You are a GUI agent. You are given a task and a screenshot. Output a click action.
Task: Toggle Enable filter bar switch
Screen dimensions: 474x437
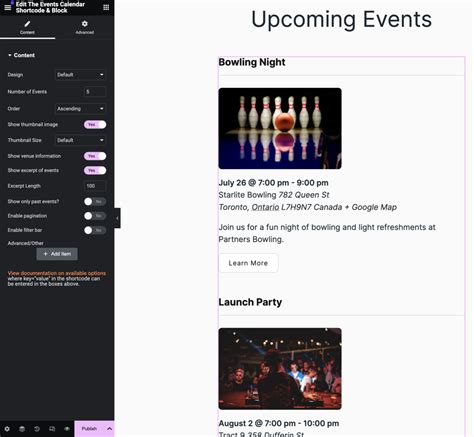(95, 230)
